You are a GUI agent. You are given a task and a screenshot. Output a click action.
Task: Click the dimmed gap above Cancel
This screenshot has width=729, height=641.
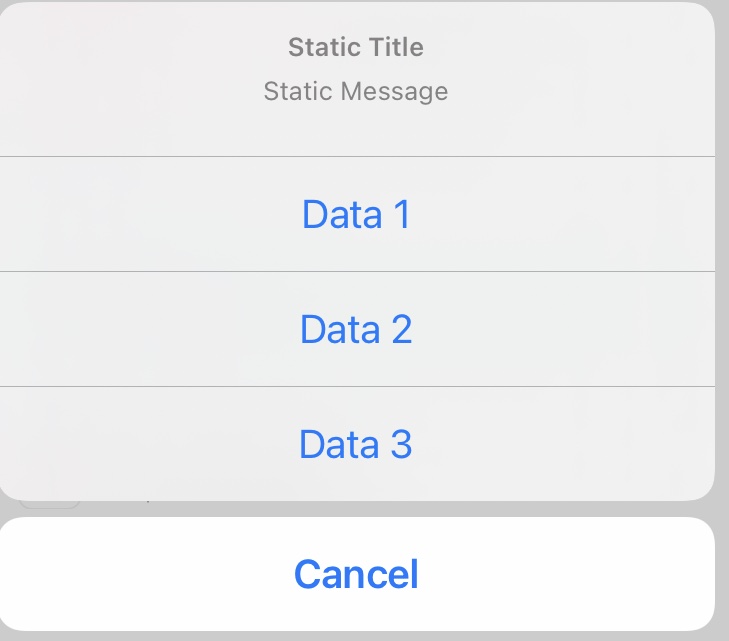point(400,509)
